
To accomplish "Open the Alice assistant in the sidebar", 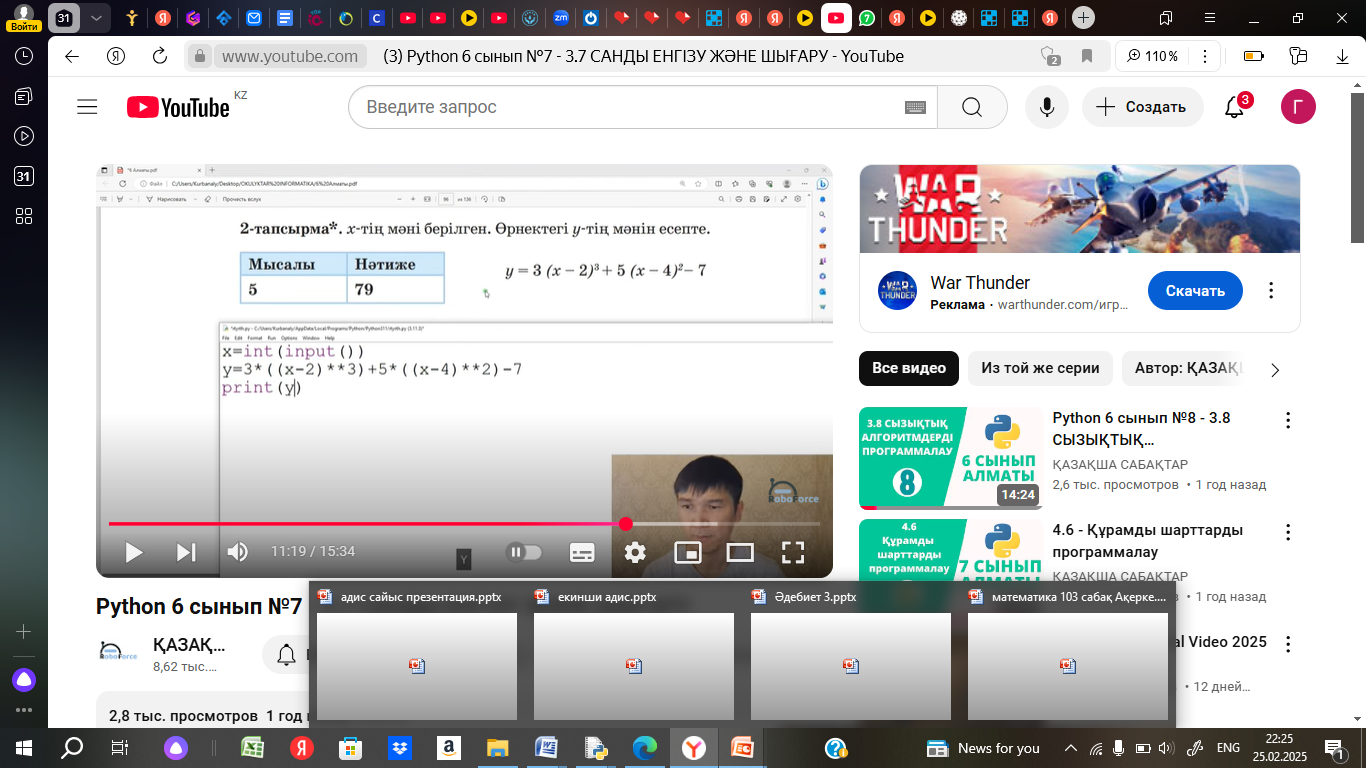I will point(24,680).
